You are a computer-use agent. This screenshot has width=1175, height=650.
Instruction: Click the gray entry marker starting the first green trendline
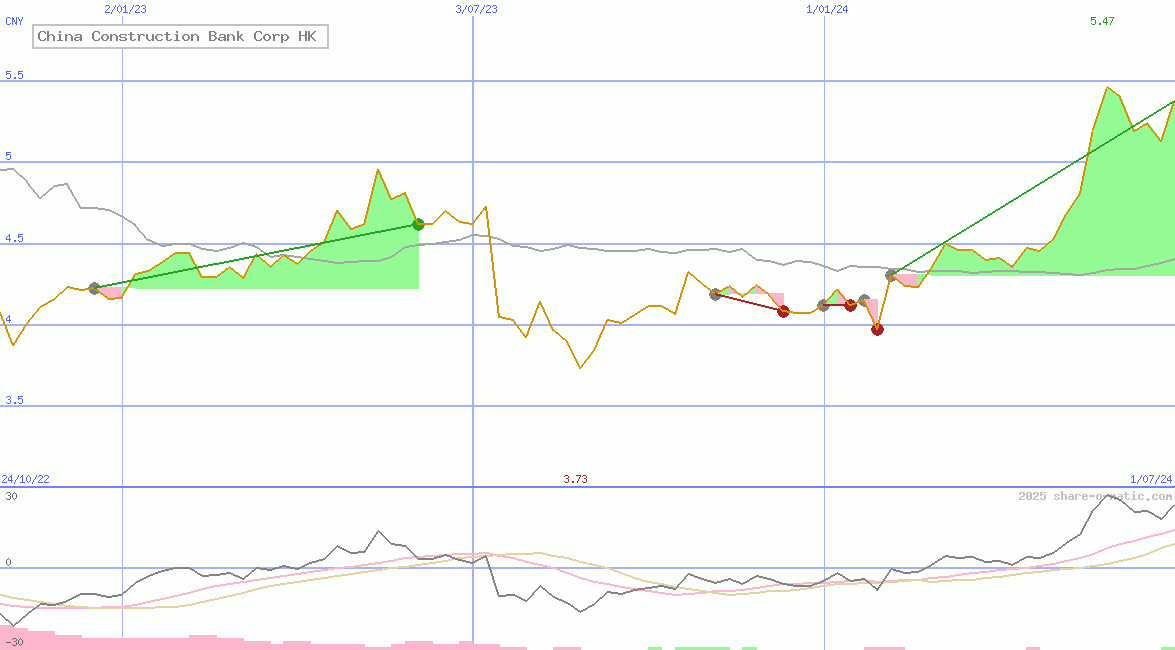pos(95,288)
